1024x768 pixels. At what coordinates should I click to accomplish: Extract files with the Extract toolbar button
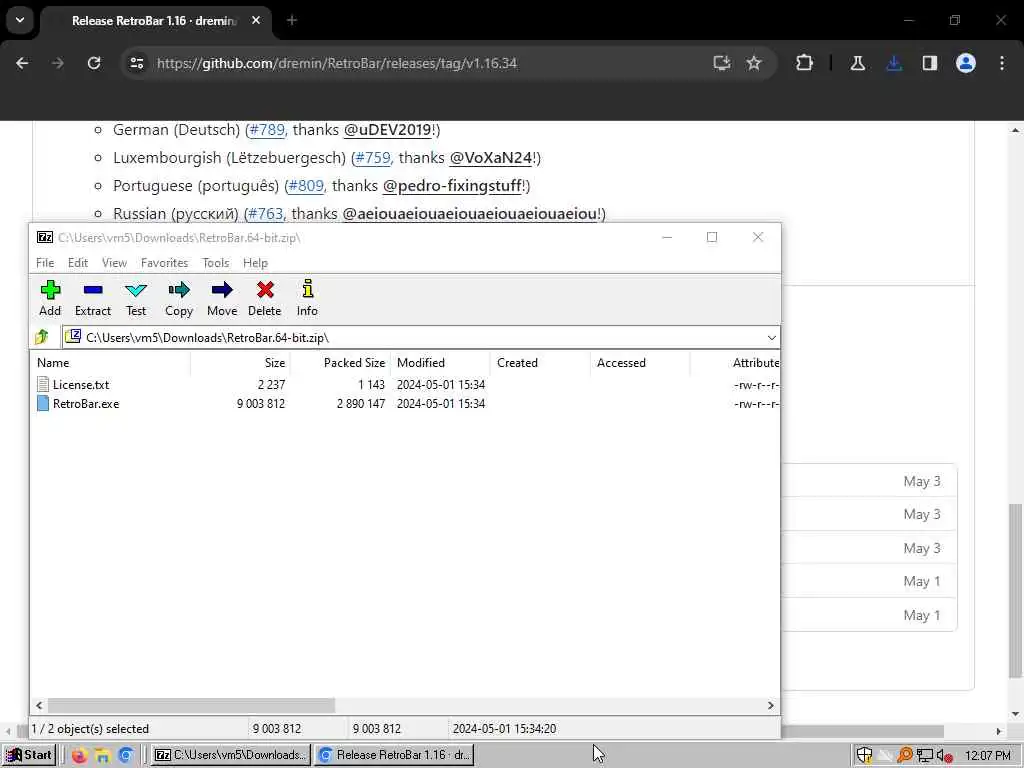coord(93,298)
